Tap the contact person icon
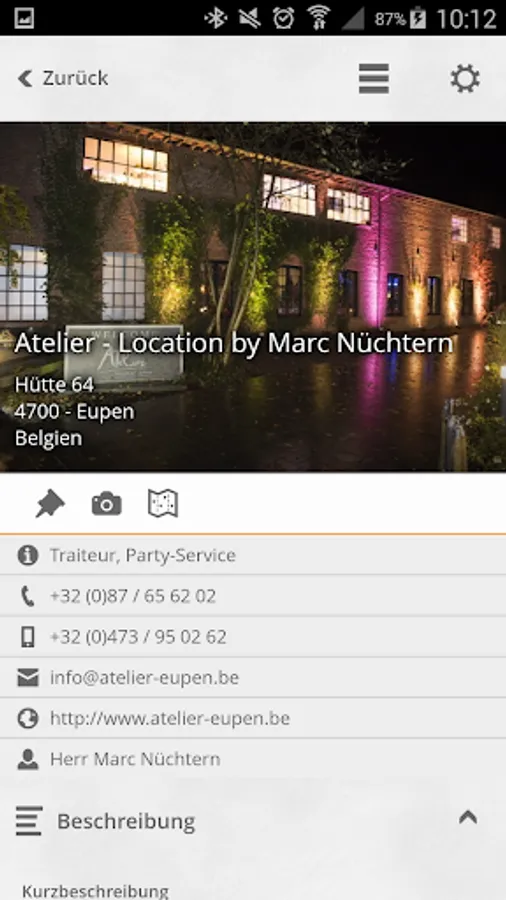 point(28,759)
